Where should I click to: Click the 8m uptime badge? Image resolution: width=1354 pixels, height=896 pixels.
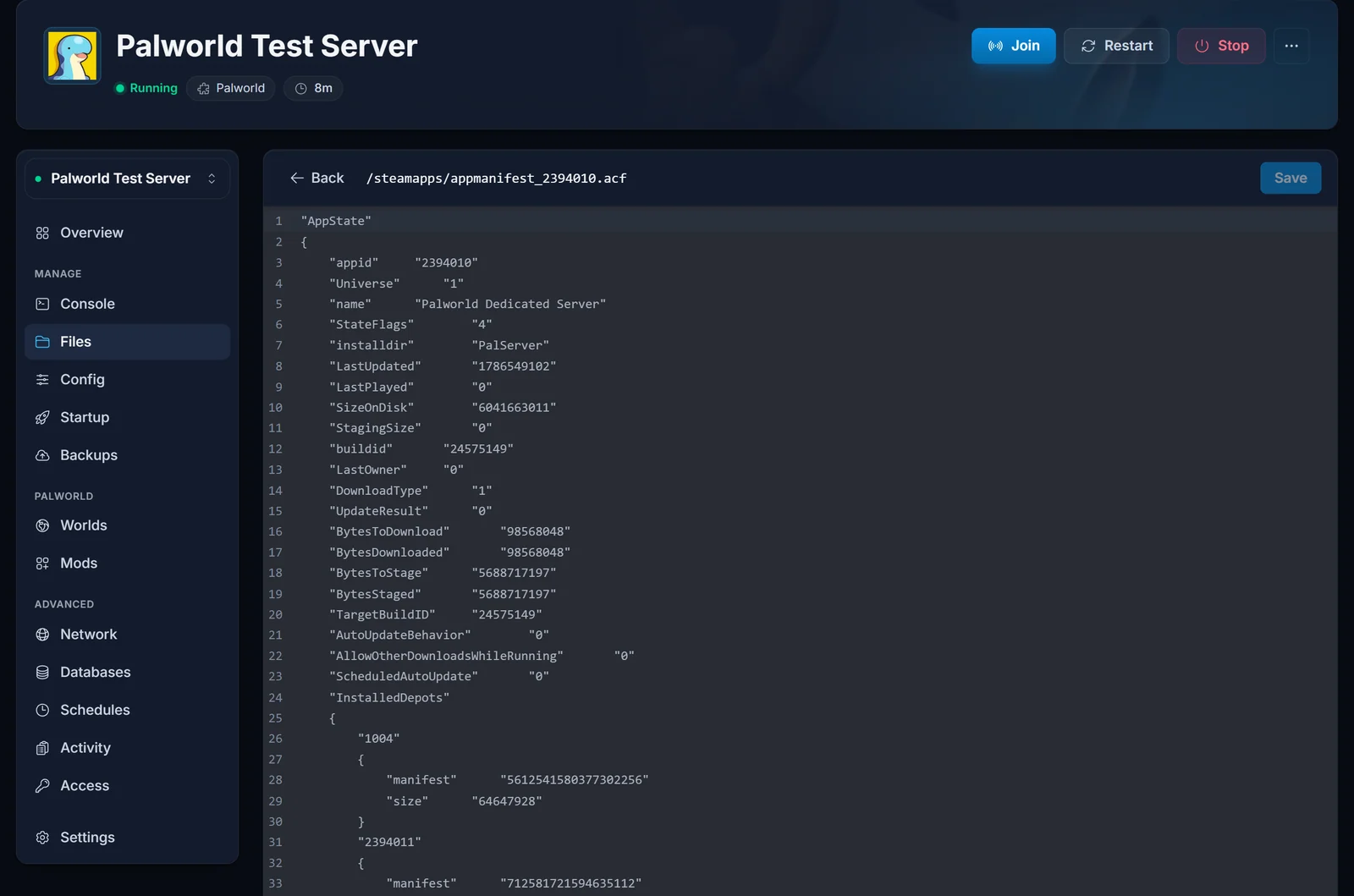pyautogui.click(x=313, y=88)
